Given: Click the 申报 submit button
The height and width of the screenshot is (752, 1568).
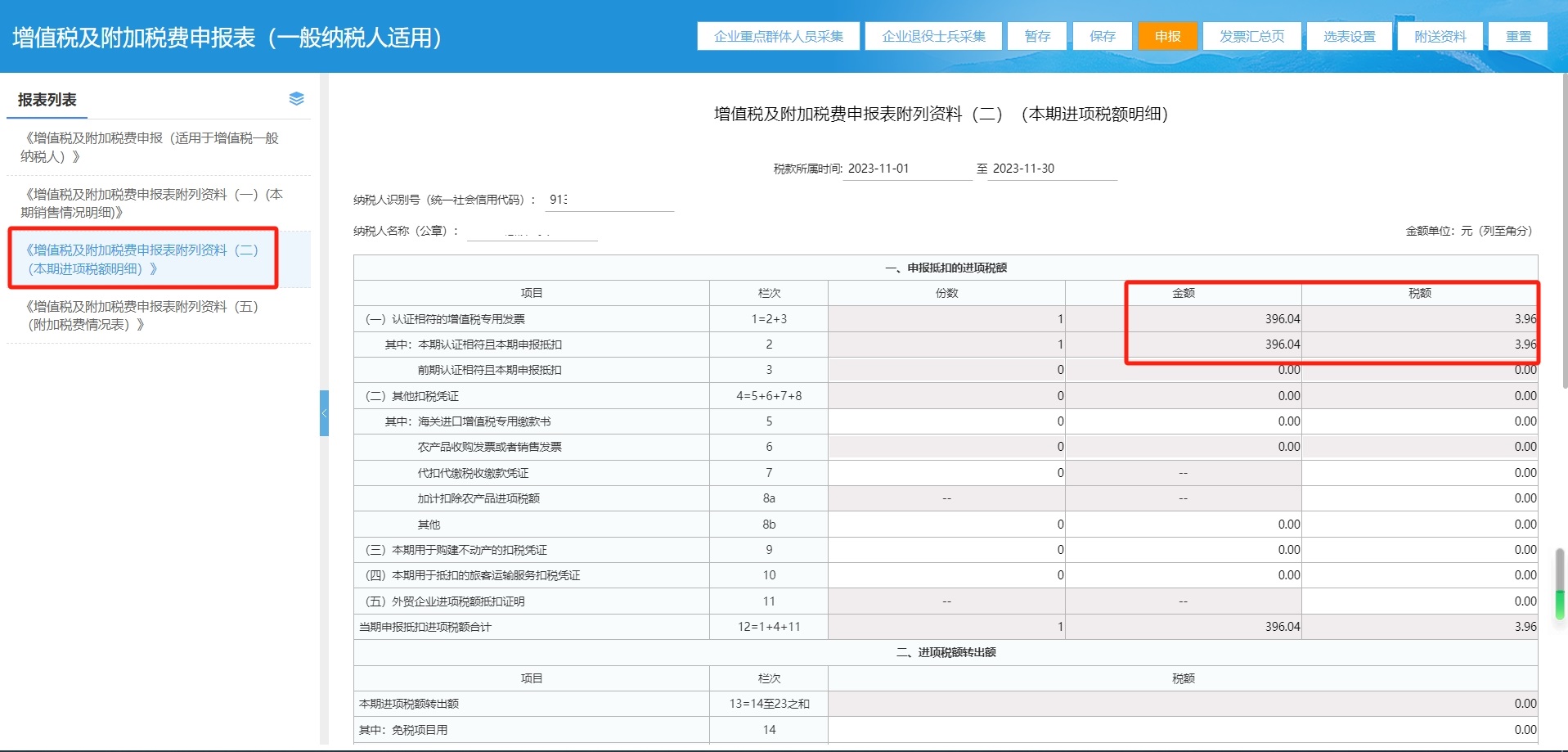Looking at the screenshot, I should pos(1167,36).
